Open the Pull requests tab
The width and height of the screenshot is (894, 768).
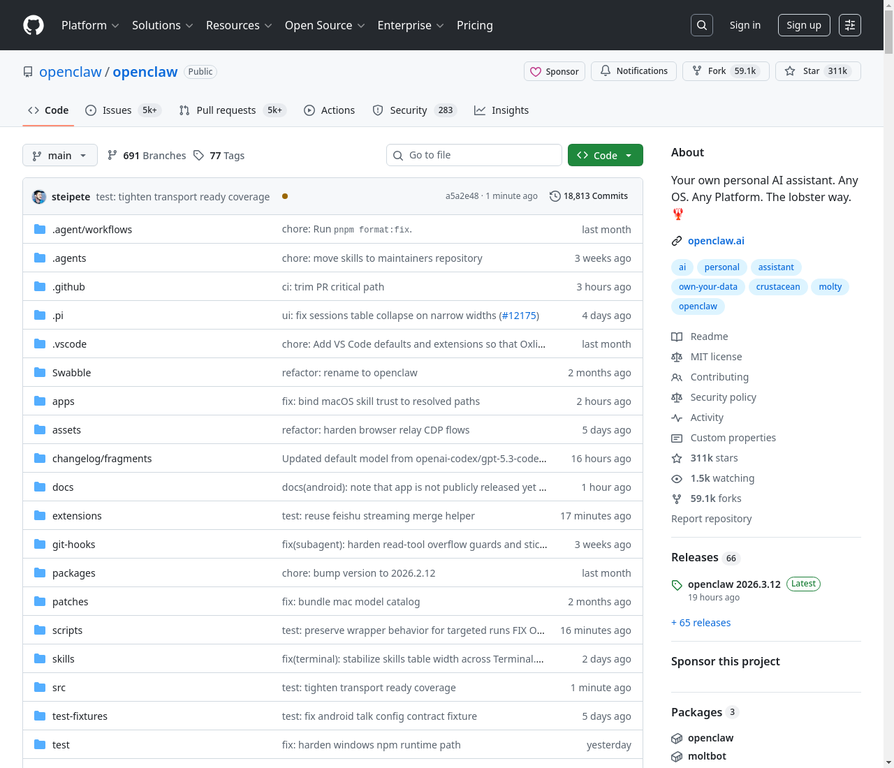[x=230, y=110]
